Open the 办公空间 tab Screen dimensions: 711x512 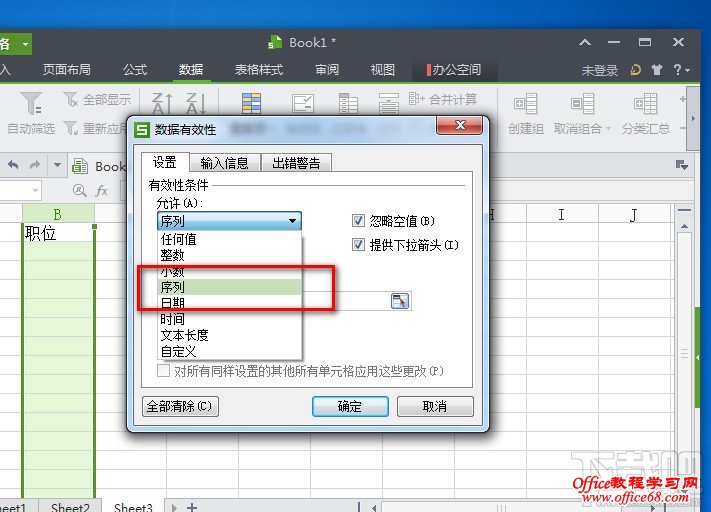[454, 70]
